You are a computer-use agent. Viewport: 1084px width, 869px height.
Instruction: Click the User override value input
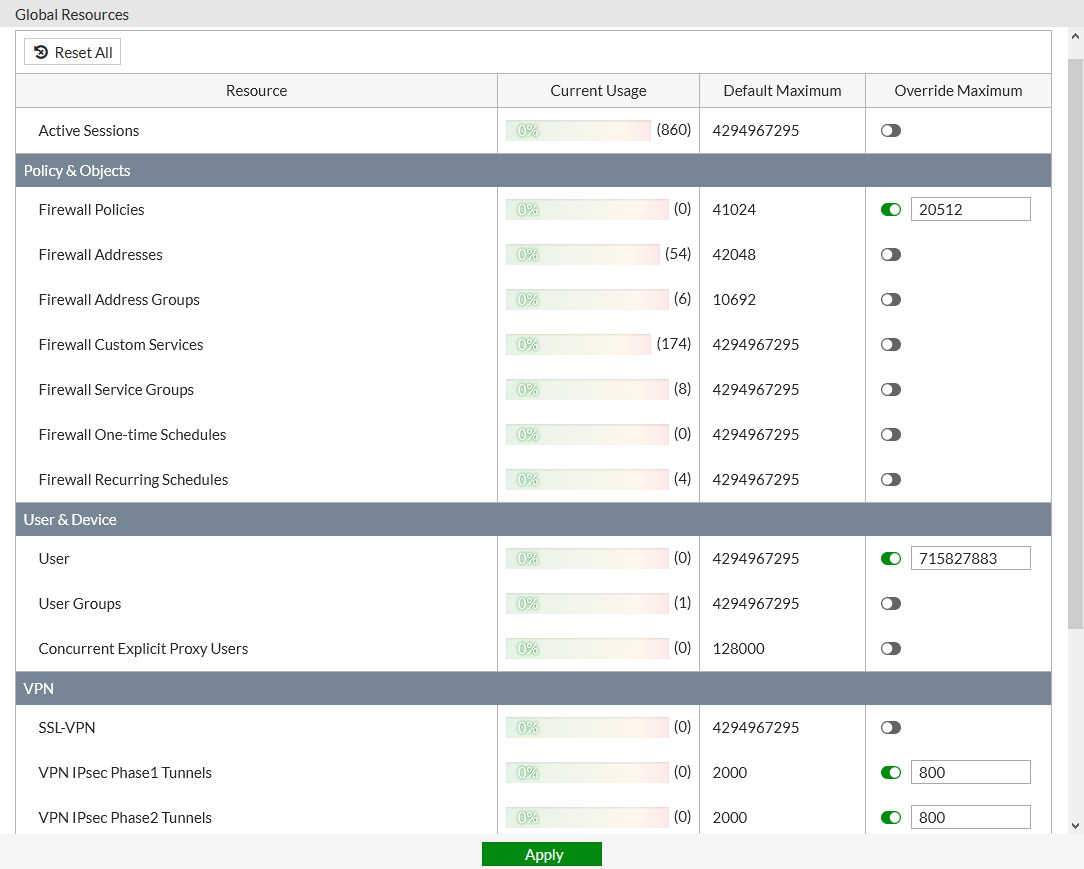click(x=970, y=559)
